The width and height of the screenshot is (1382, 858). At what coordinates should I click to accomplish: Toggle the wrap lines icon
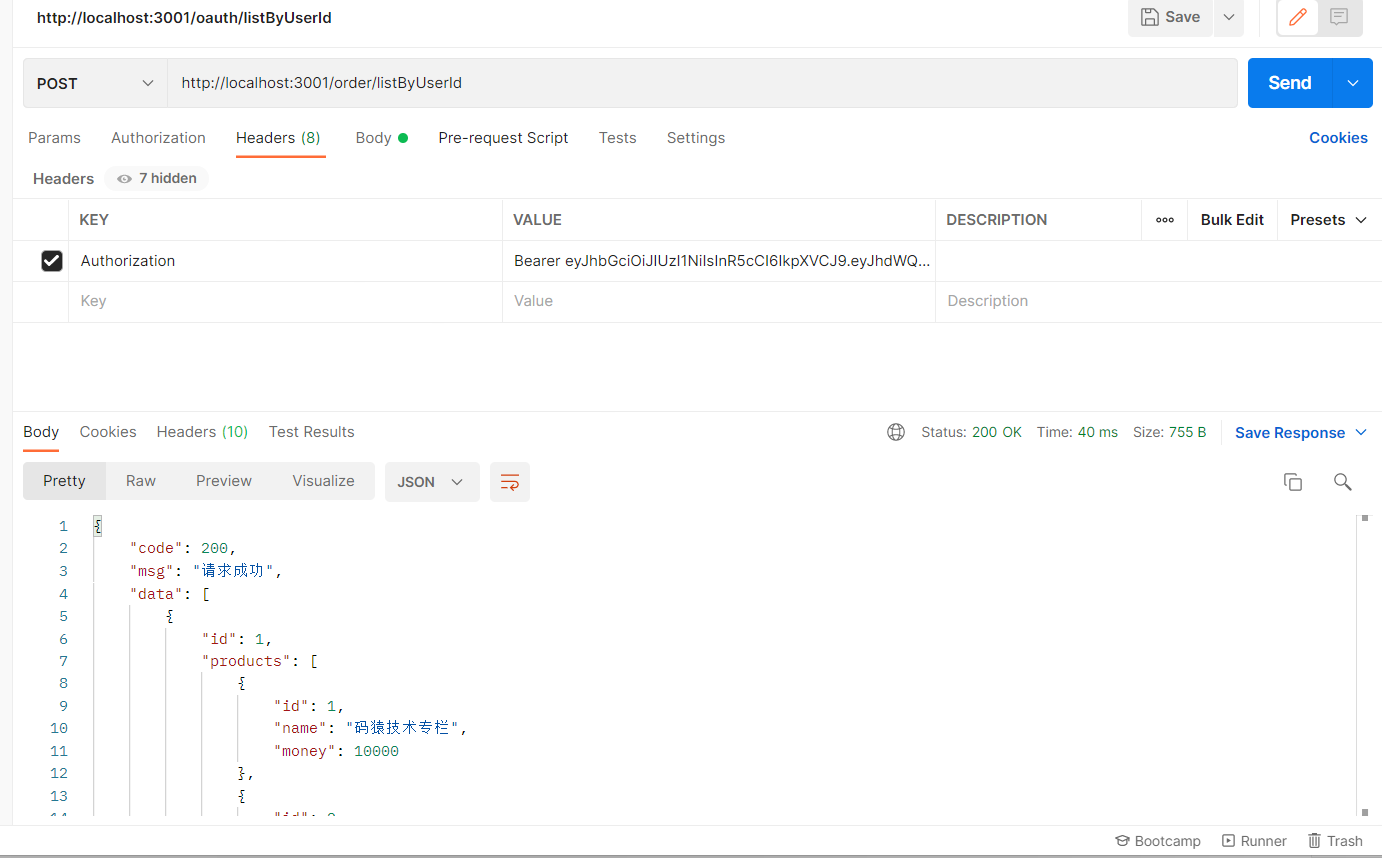pos(509,482)
